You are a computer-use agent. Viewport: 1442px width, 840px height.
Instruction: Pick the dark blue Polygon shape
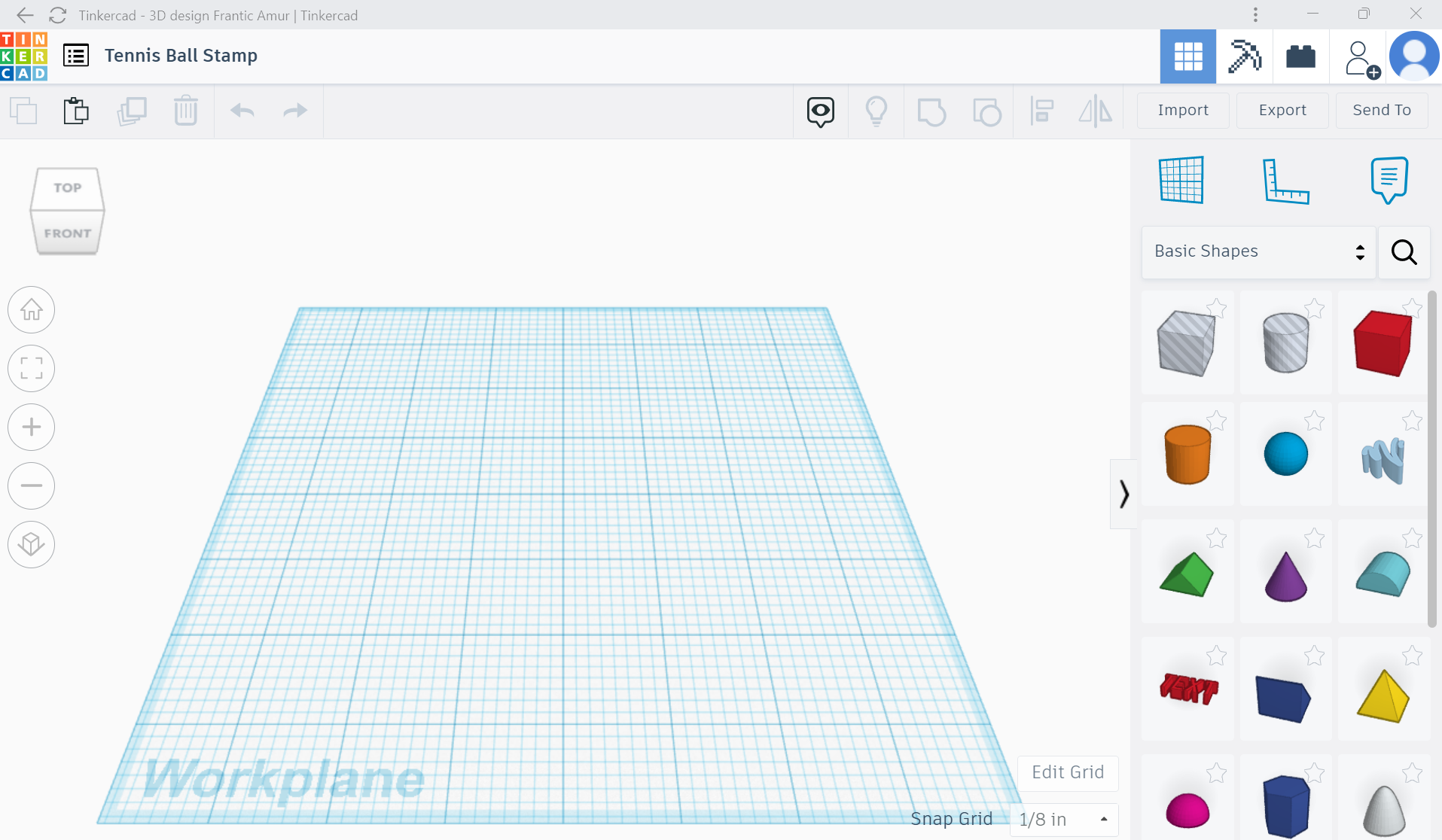click(x=1285, y=806)
